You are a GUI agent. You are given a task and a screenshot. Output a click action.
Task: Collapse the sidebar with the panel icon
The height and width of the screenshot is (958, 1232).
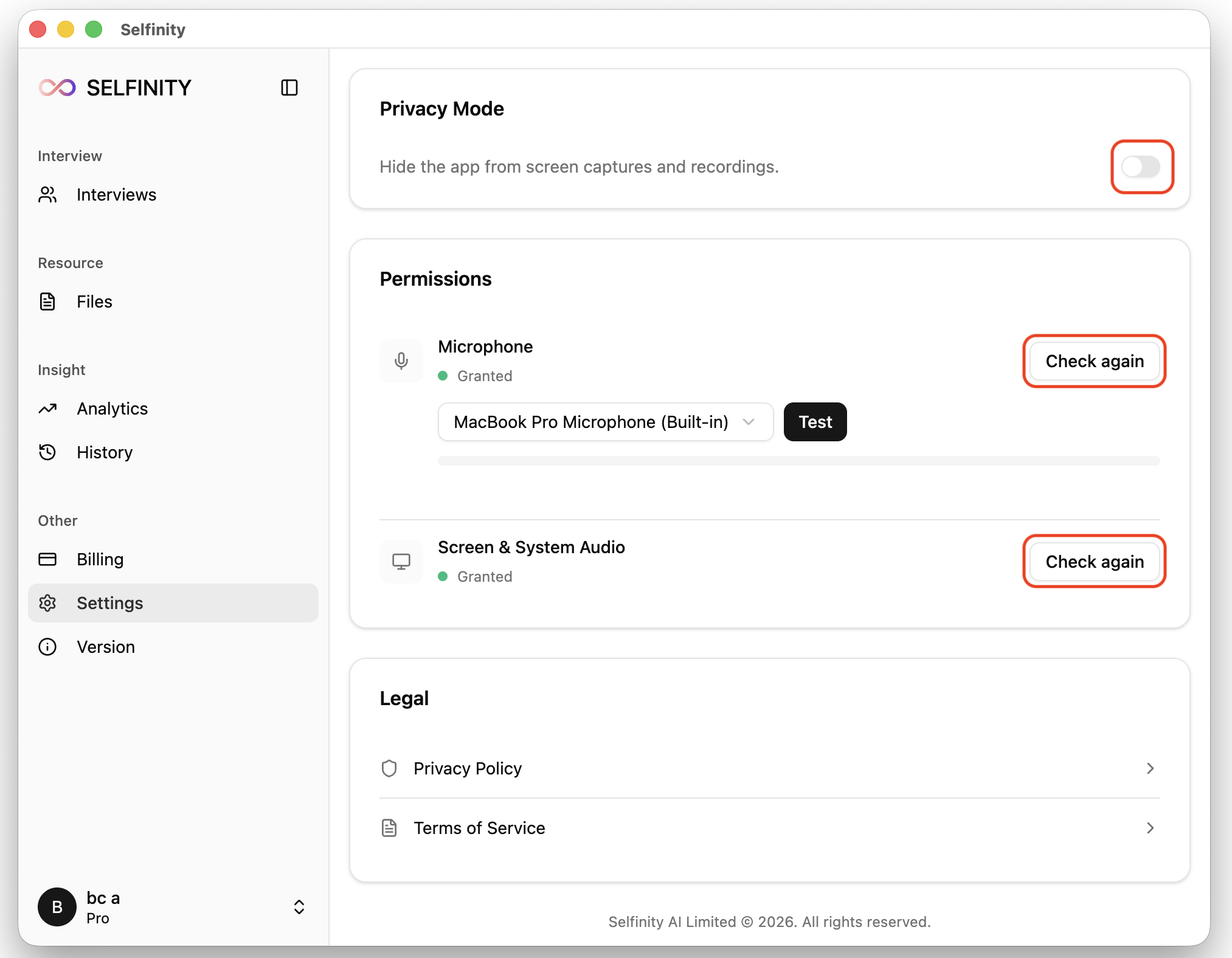coord(289,88)
